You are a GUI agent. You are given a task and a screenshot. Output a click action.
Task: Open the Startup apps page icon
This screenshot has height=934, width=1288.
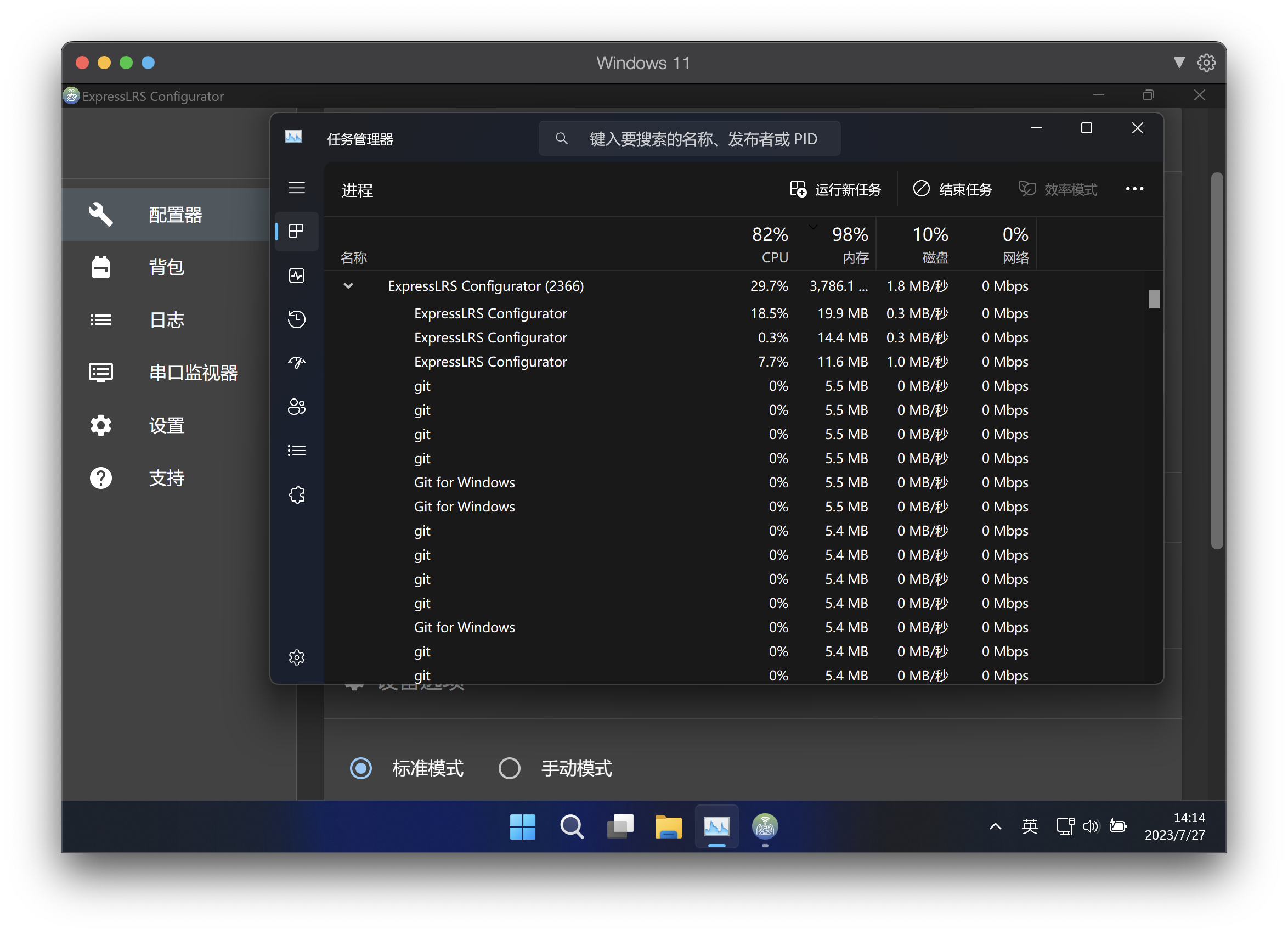[x=296, y=363]
